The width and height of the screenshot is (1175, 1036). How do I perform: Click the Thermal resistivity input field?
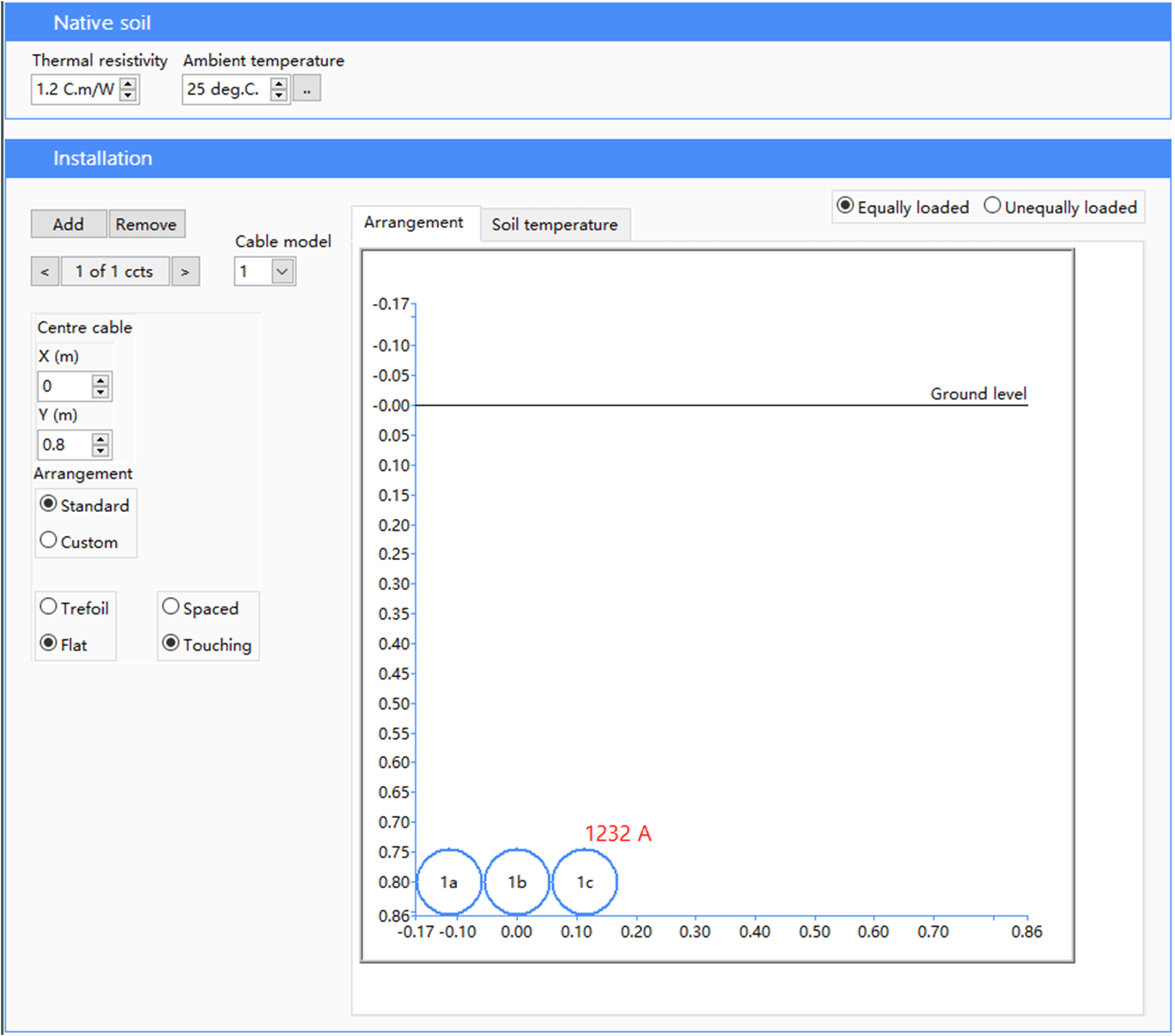pos(75,89)
